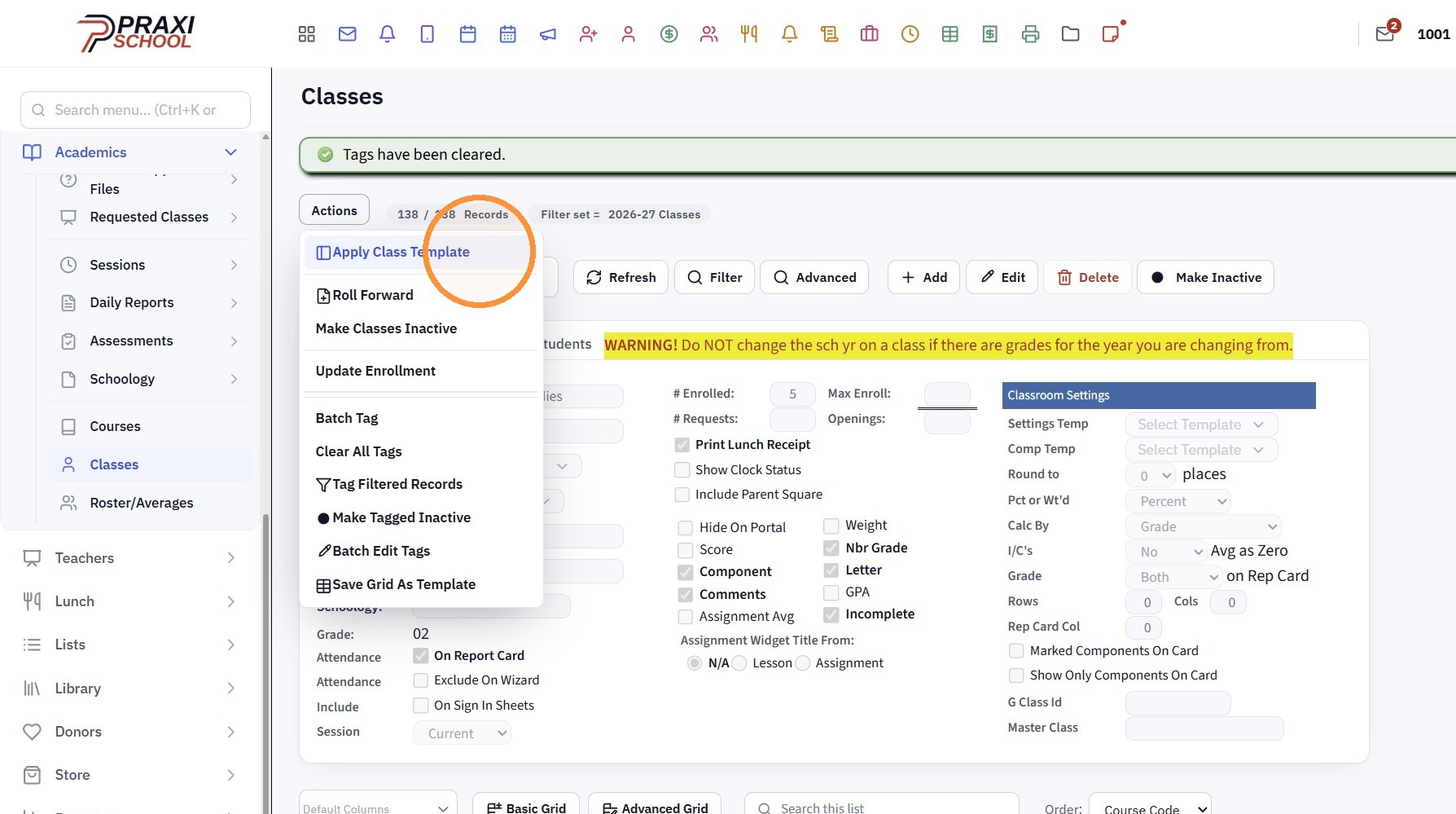
Task: Enable the Show Clock Status checkbox
Action: coord(682,470)
